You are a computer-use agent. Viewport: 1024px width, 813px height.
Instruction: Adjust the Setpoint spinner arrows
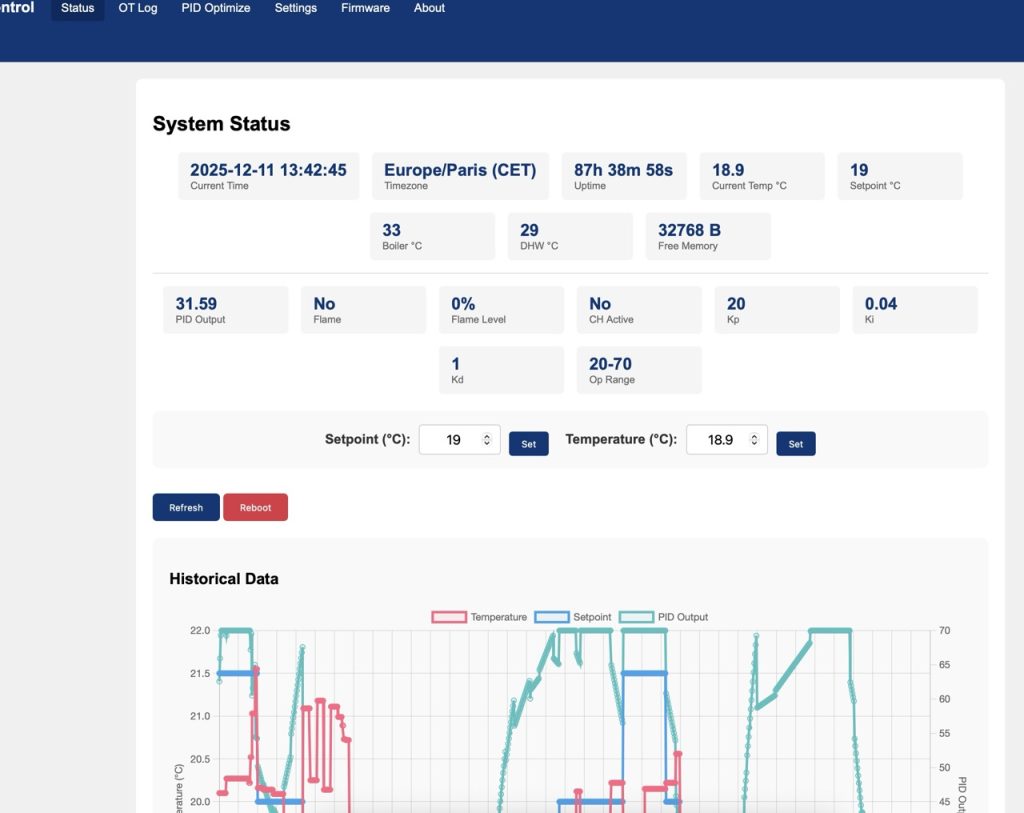tap(487, 440)
